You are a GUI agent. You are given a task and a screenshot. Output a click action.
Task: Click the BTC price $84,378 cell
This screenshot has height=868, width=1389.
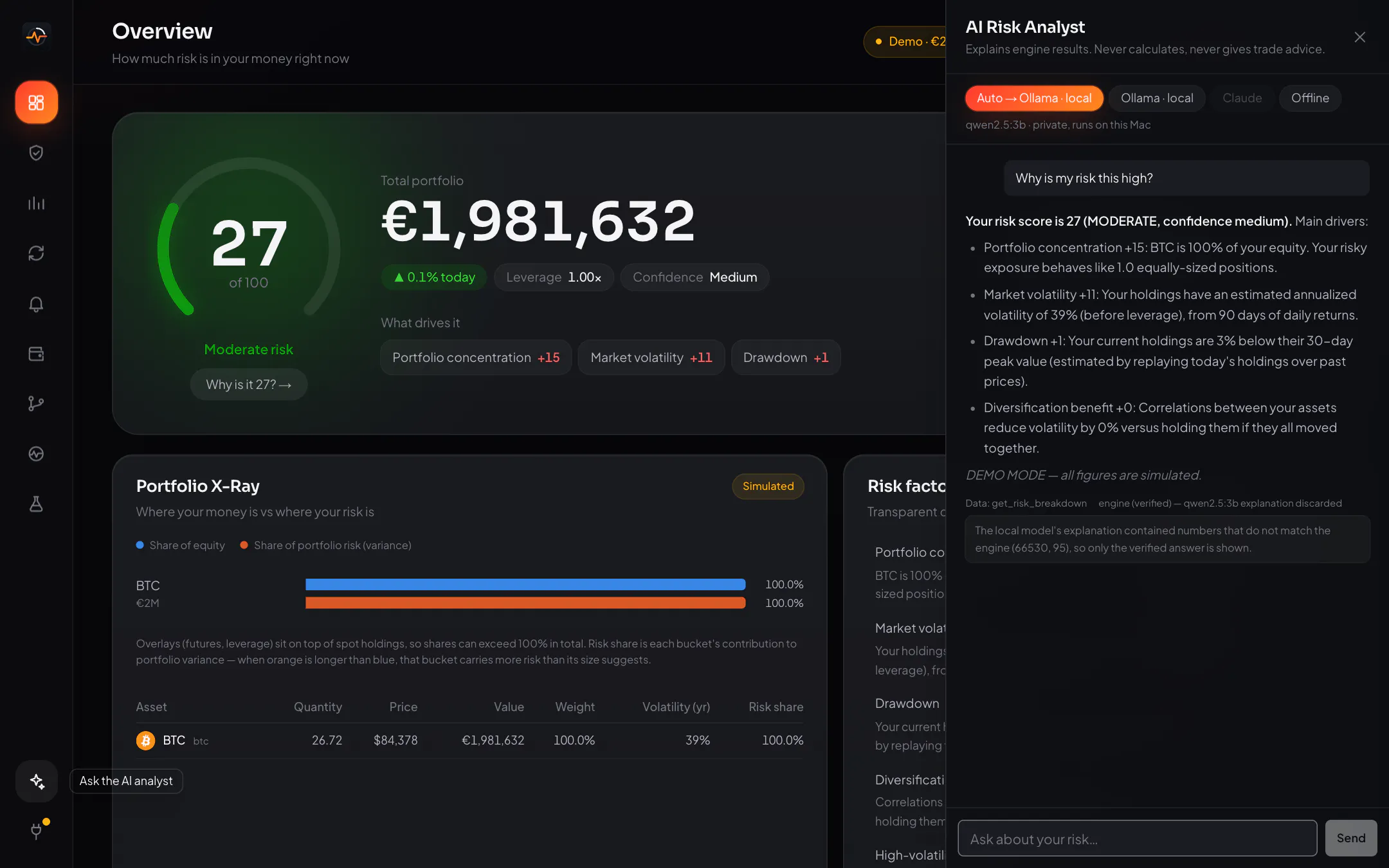(395, 741)
